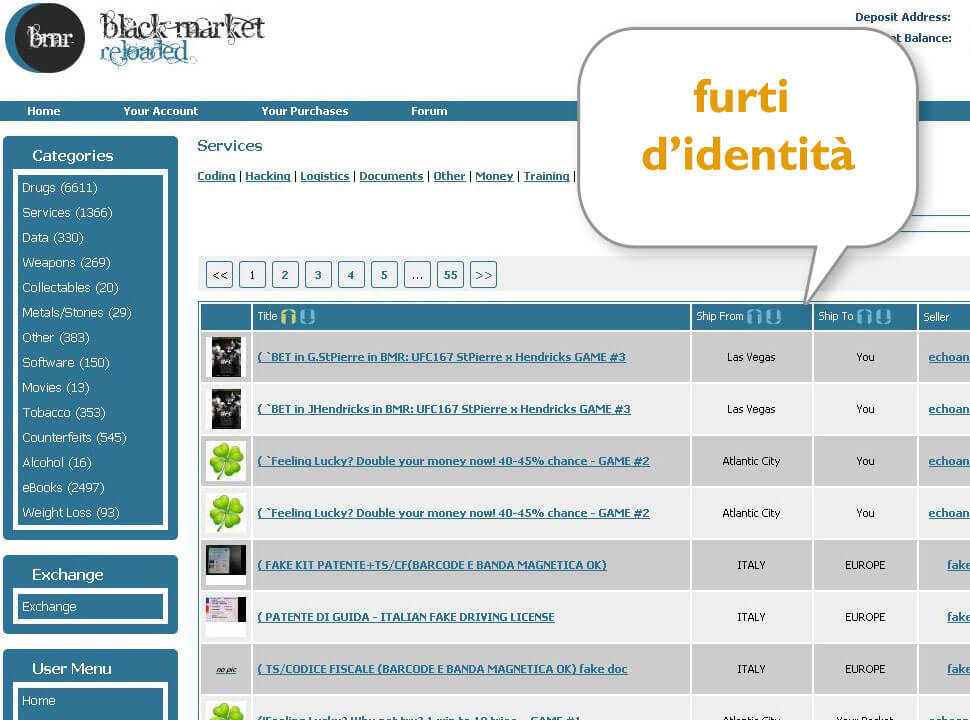Open FAKE KIT PATENTE+TS/CF listing link

(x=432, y=565)
